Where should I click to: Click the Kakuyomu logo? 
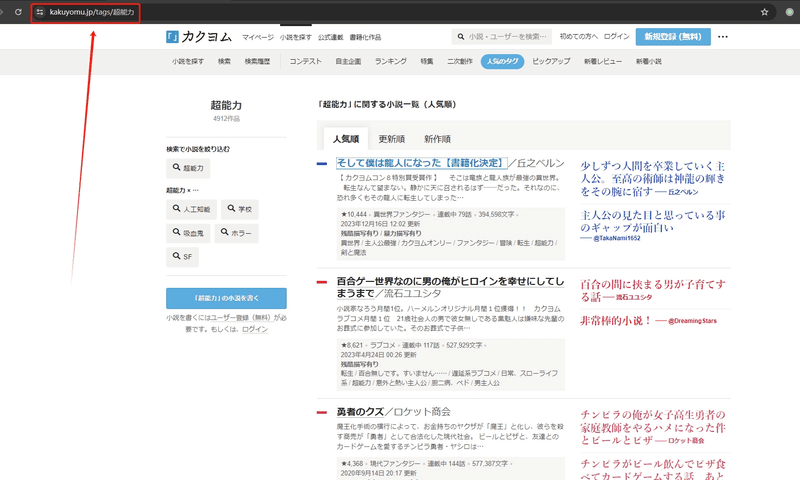[x=199, y=37]
